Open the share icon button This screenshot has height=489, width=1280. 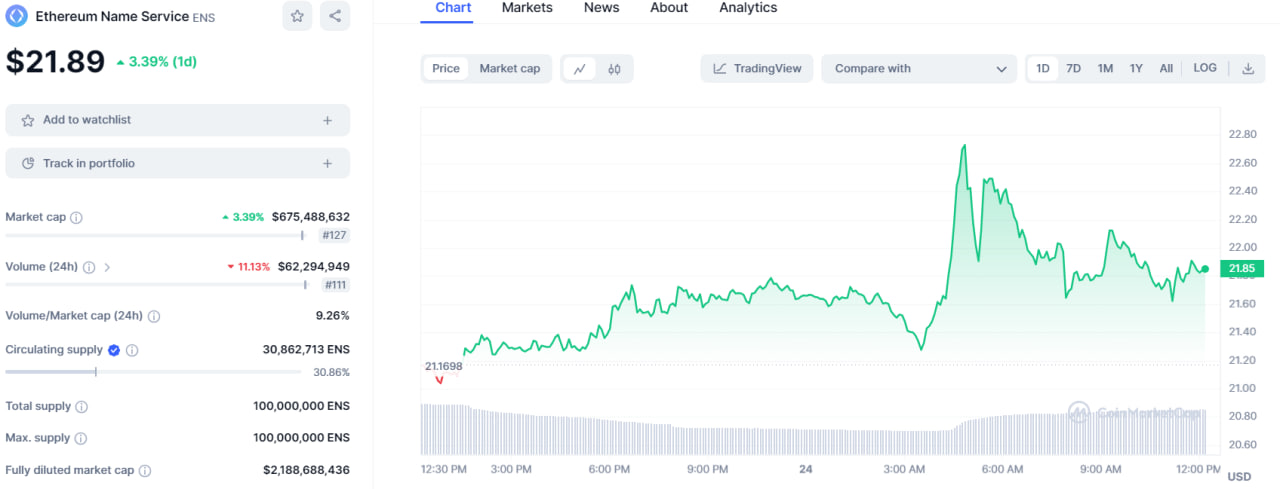click(335, 16)
